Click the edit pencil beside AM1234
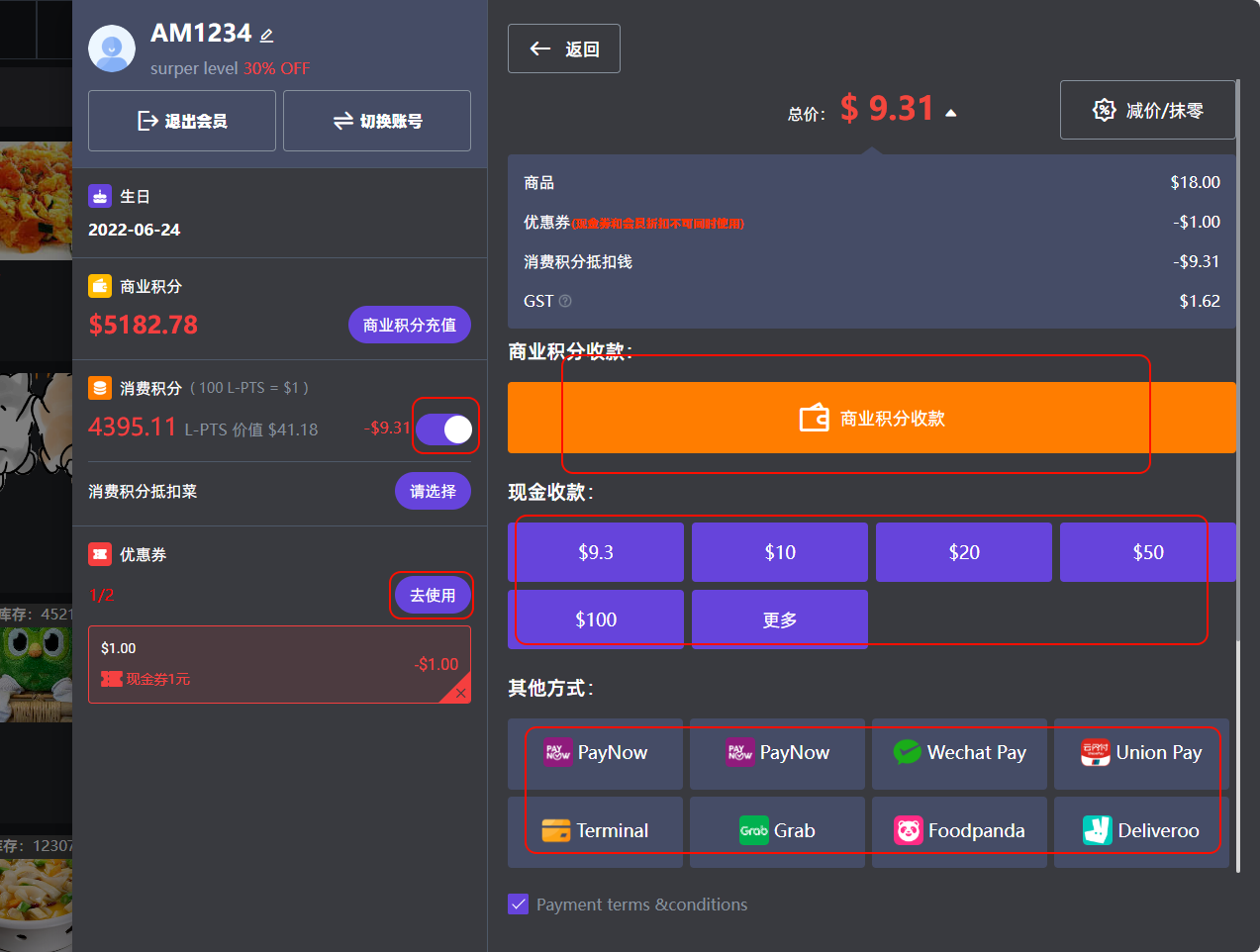The height and width of the screenshot is (952, 1260). [x=266, y=36]
